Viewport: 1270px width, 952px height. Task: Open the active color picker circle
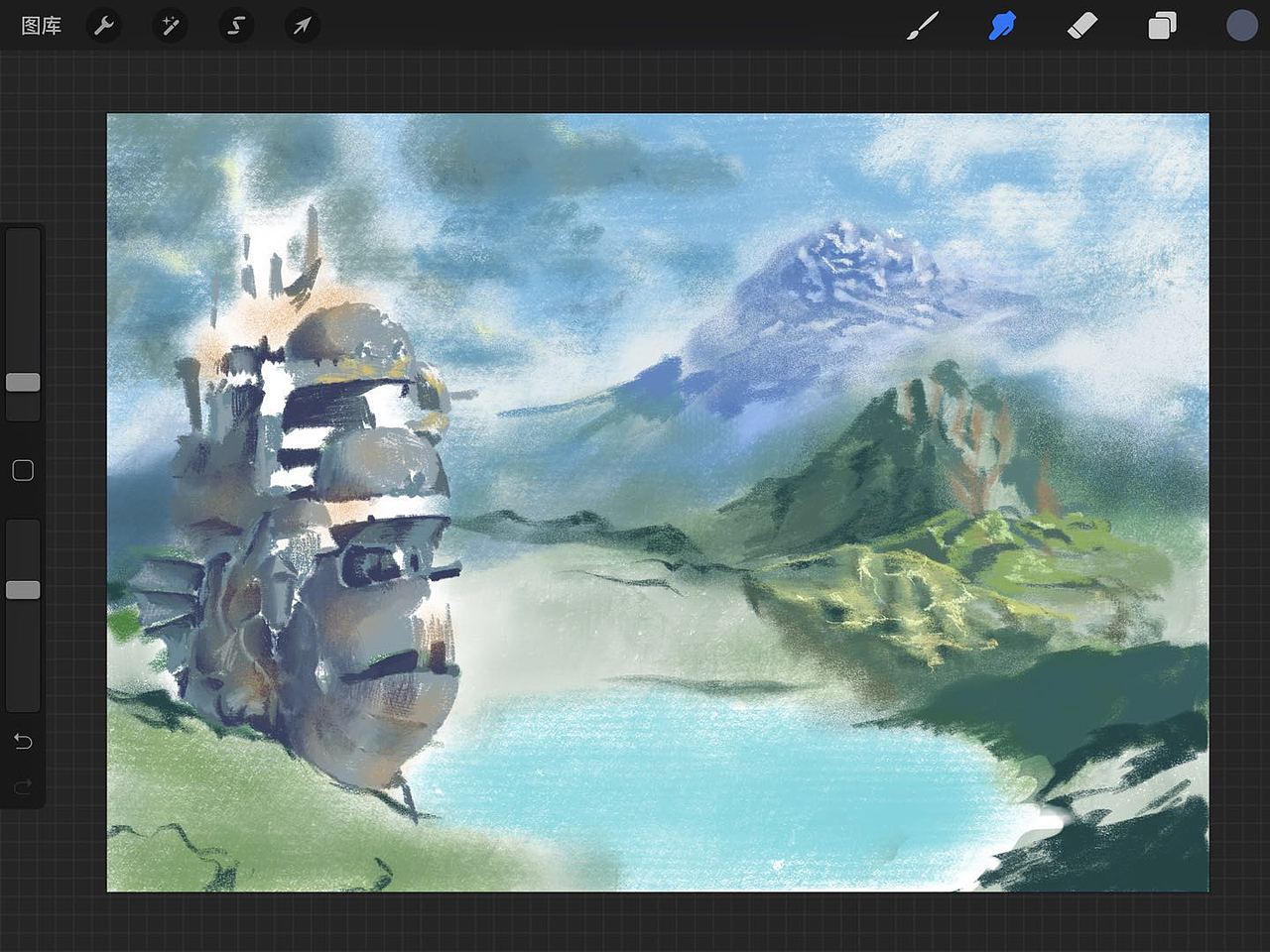(x=1241, y=26)
